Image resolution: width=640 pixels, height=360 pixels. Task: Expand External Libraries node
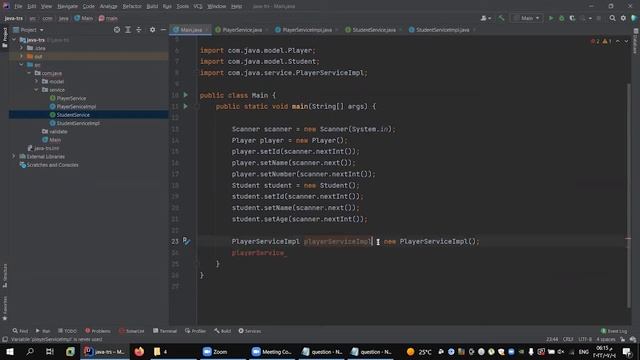[14, 156]
